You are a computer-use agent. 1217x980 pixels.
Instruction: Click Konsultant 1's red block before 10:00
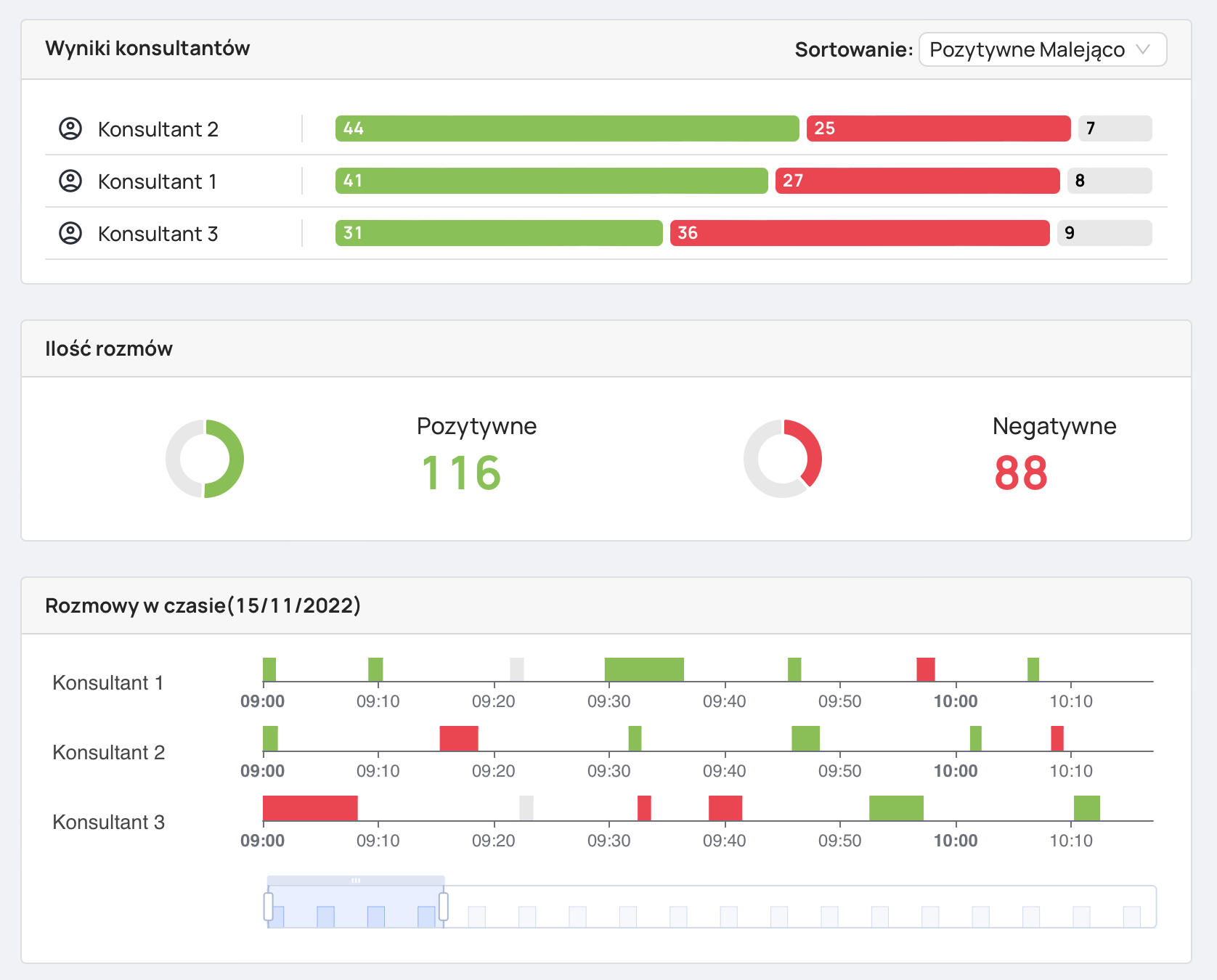point(926,669)
